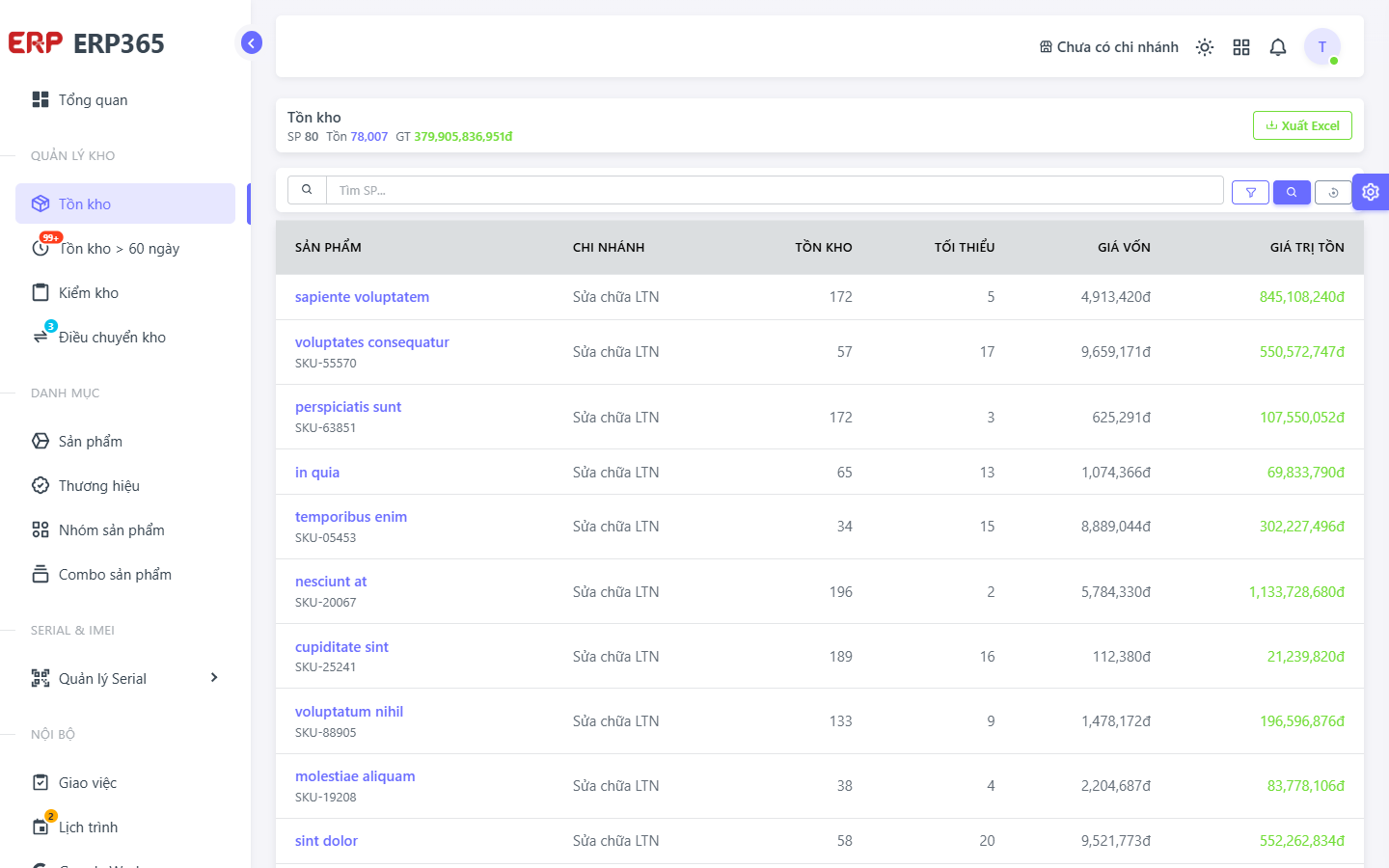Click the blue search button
Viewport: 1389px width, 868px height.
click(1292, 192)
